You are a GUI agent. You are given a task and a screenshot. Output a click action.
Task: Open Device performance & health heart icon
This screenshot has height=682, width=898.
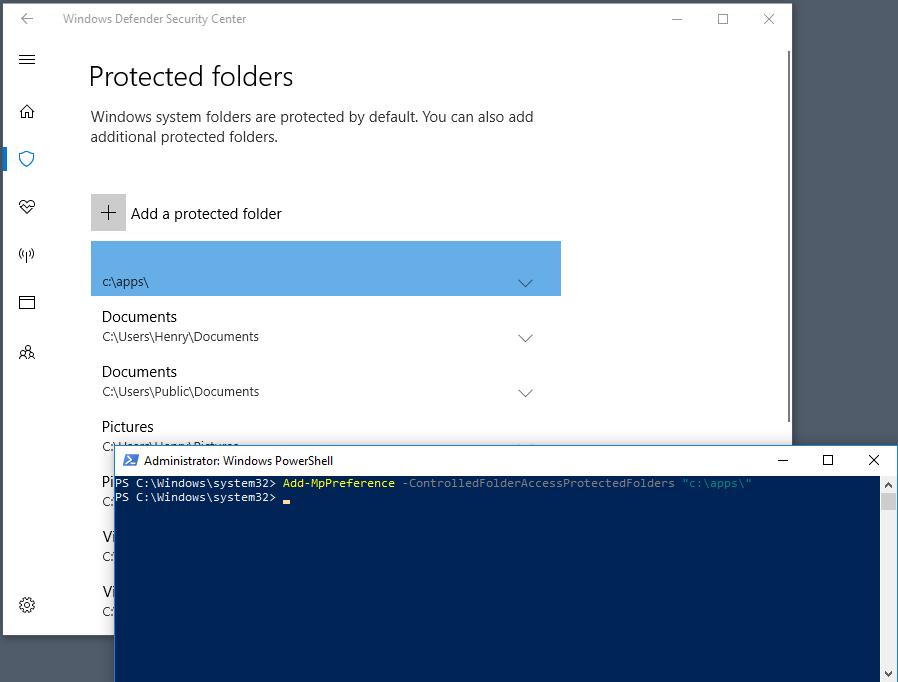tap(26, 207)
